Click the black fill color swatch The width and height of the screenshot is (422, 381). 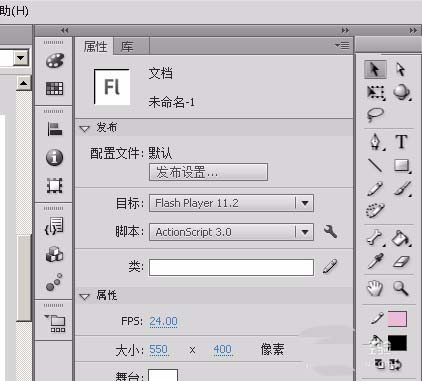tap(397, 343)
